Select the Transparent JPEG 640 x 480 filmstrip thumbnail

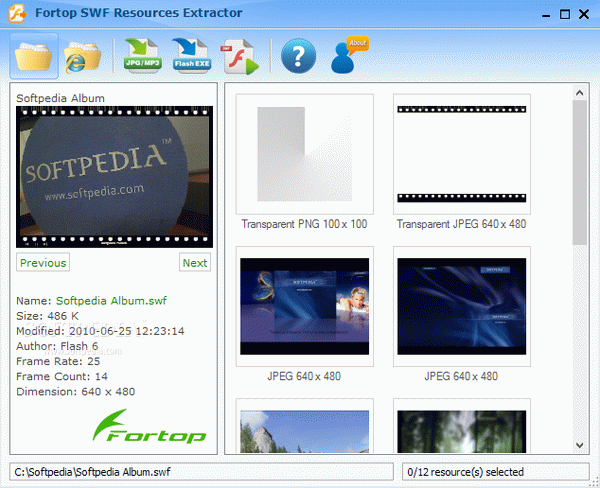[462, 154]
